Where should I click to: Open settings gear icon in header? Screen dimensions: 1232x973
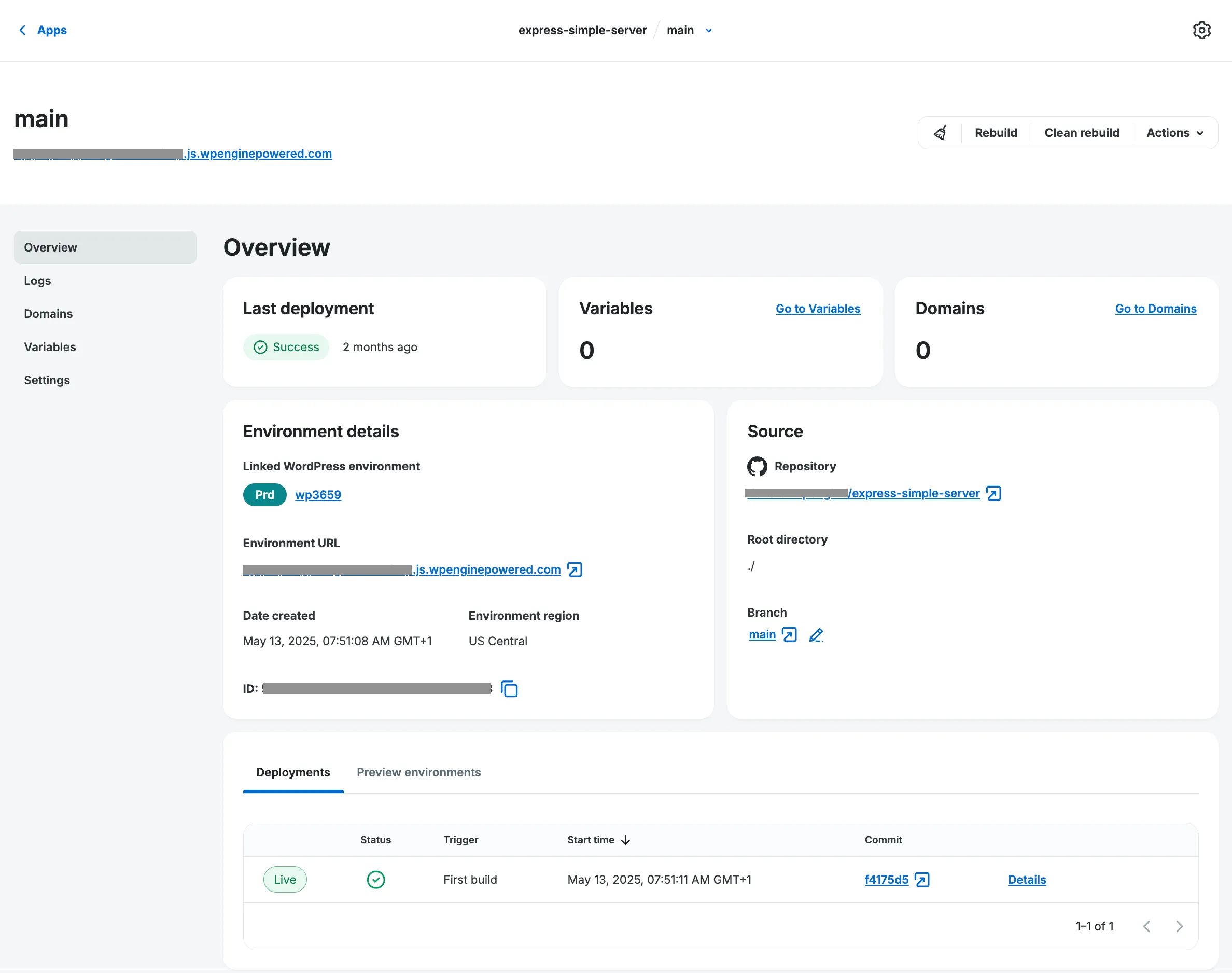(x=1201, y=30)
